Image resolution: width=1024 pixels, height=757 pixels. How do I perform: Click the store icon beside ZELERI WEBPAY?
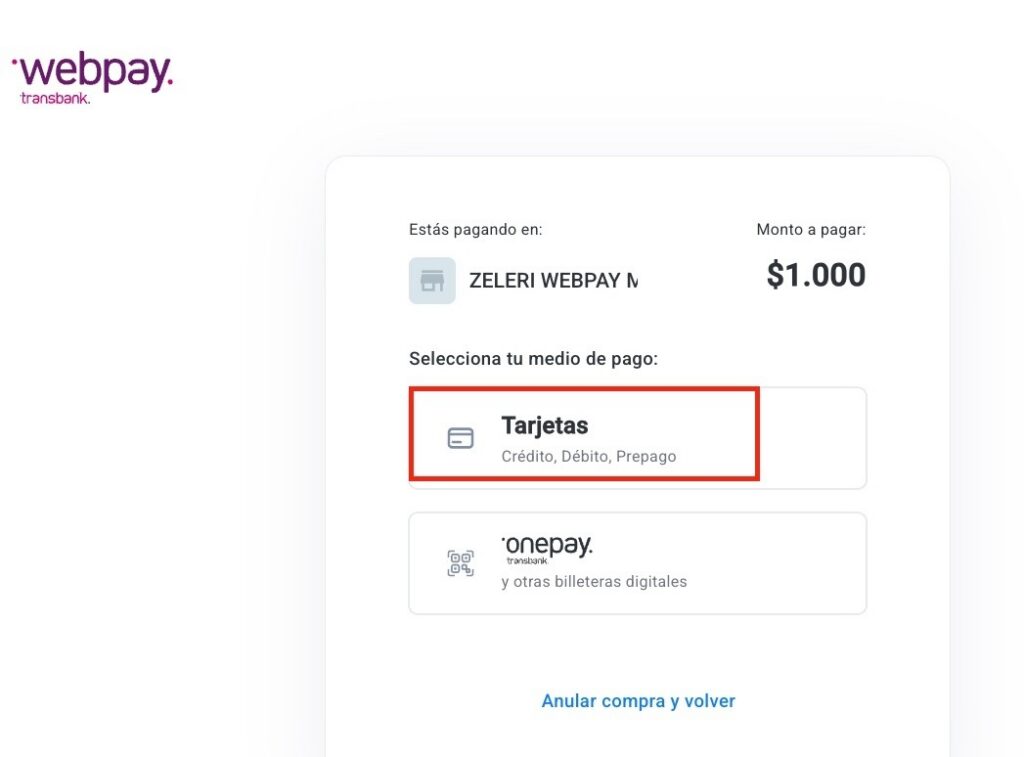tap(432, 281)
